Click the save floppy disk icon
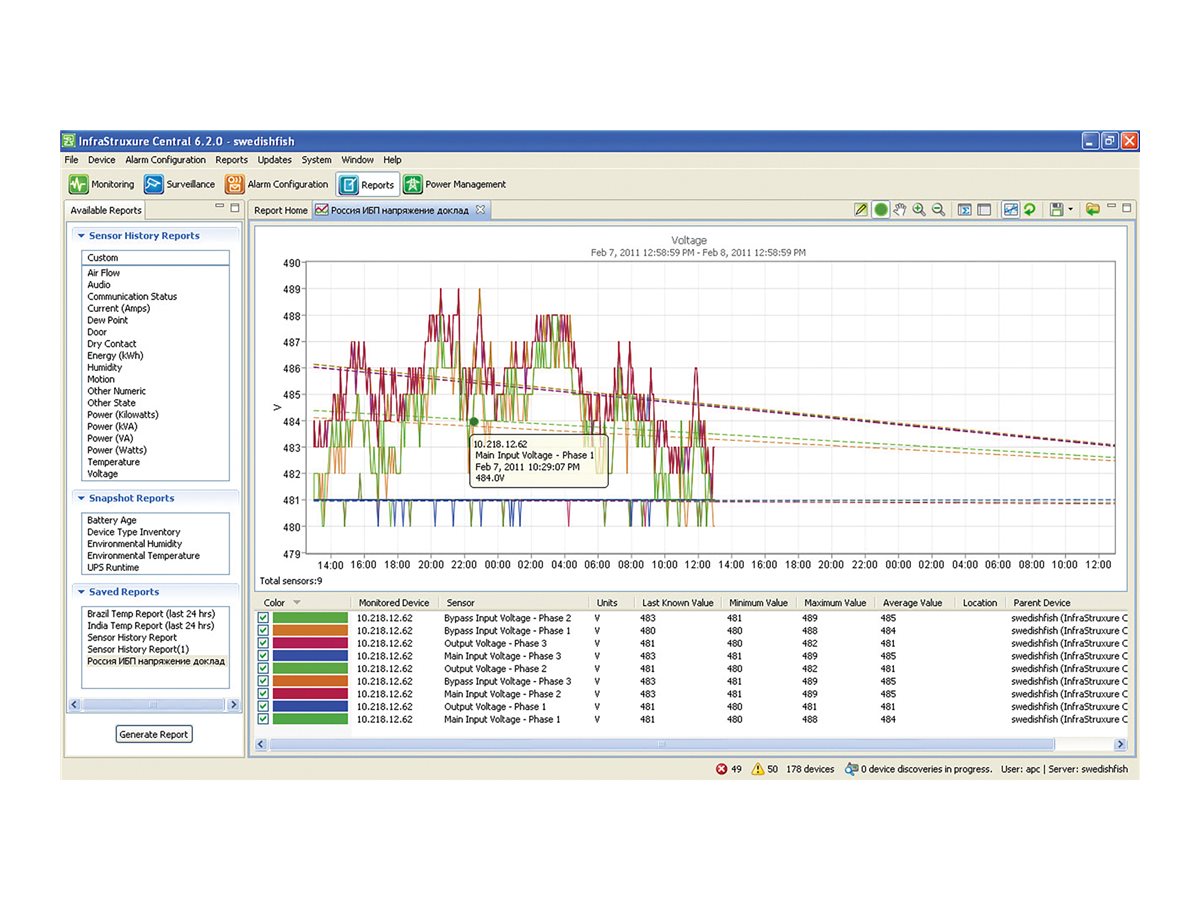This screenshot has height=900, width=1200. click(1055, 210)
